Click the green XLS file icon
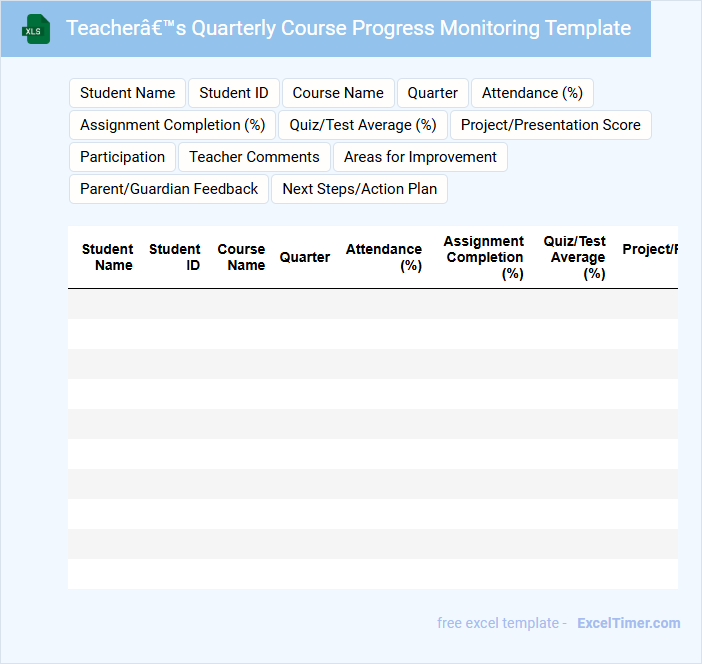 (36, 29)
